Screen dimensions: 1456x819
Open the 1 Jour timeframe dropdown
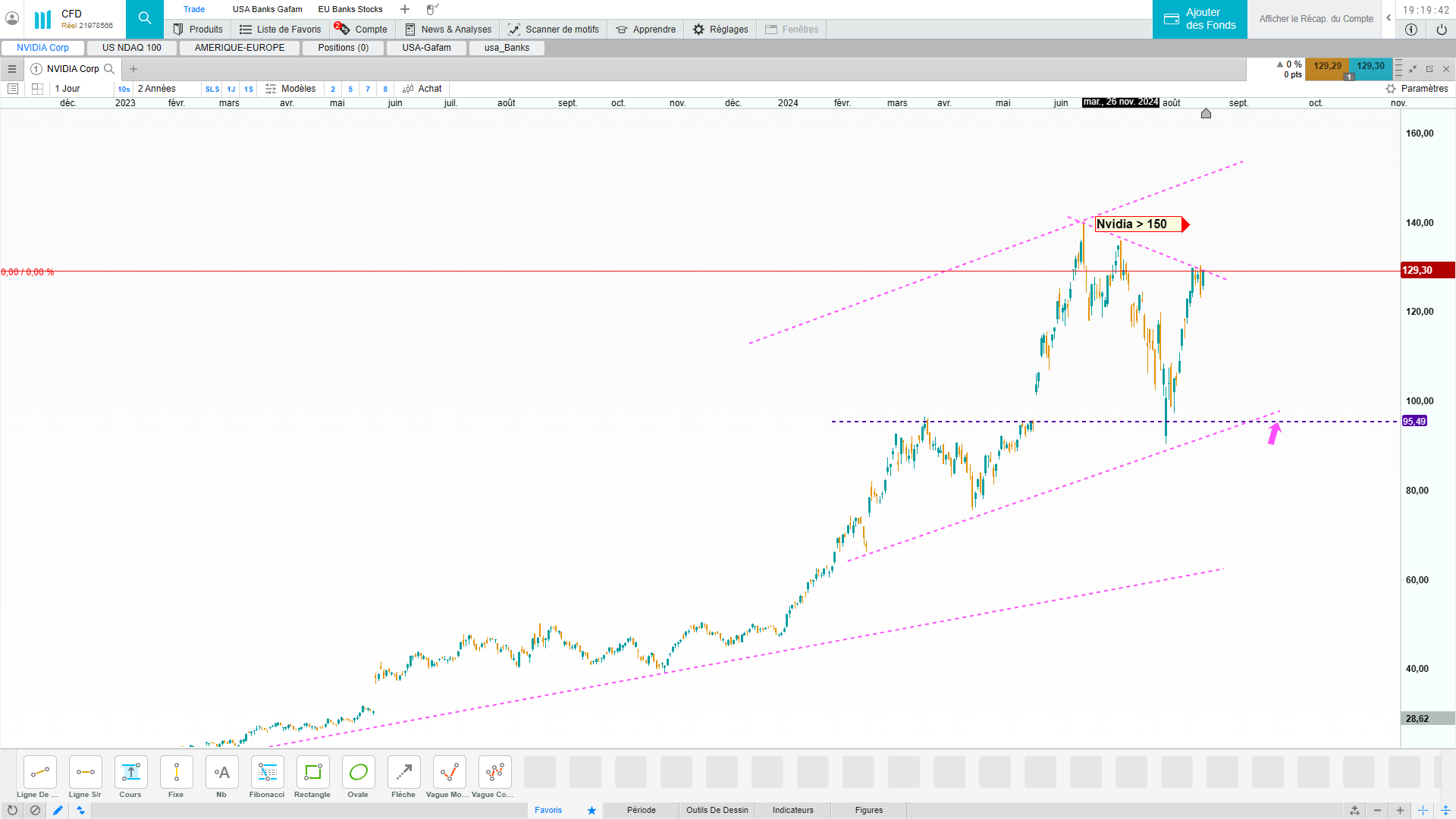(67, 89)
